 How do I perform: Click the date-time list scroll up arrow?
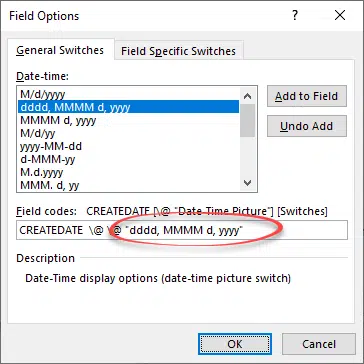pyautogui.click(x=247, y=96)
